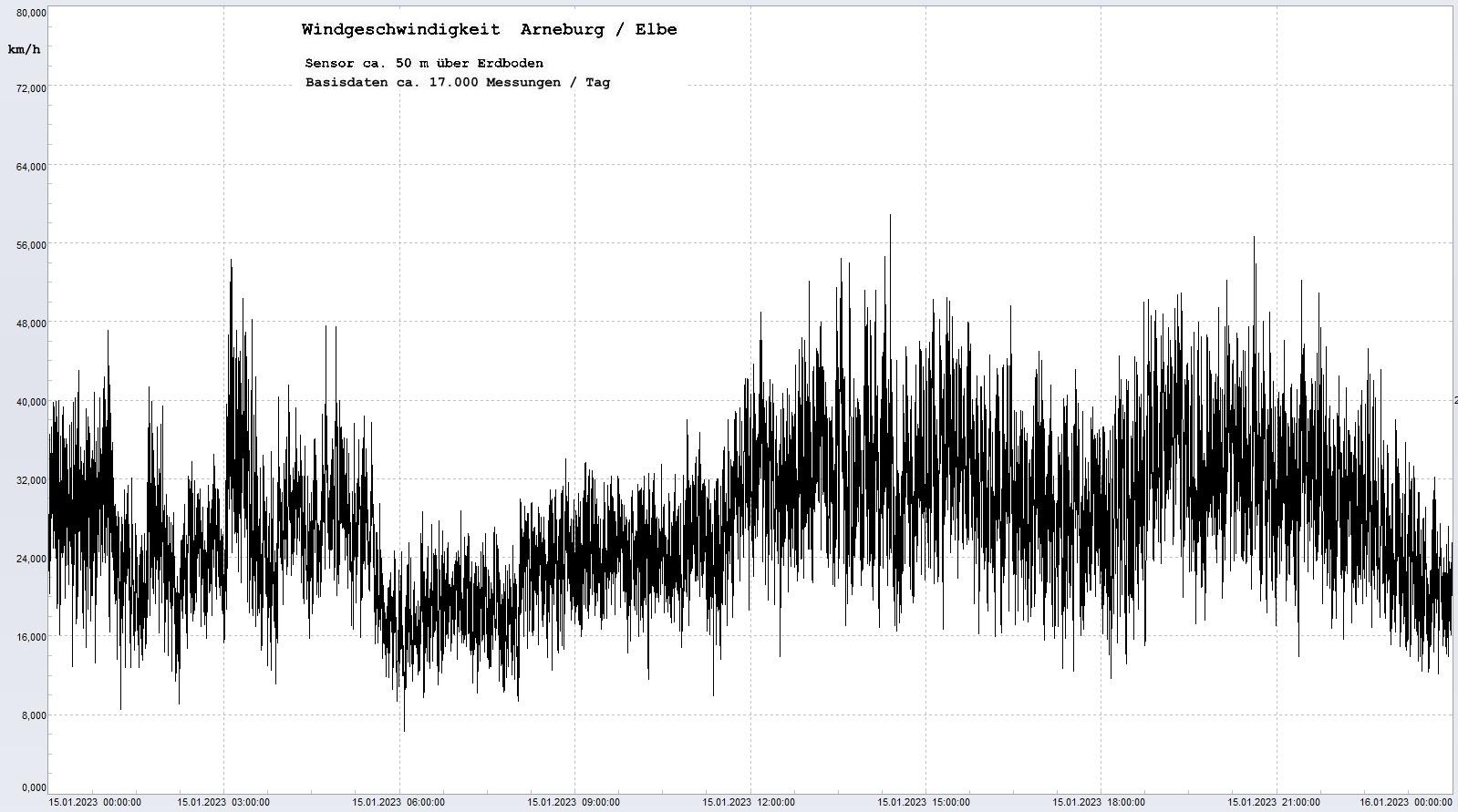The height and width of the screenshot is (812, 1458).
Task: Click the 64,000 y-axis label
Action: (32, 167)
